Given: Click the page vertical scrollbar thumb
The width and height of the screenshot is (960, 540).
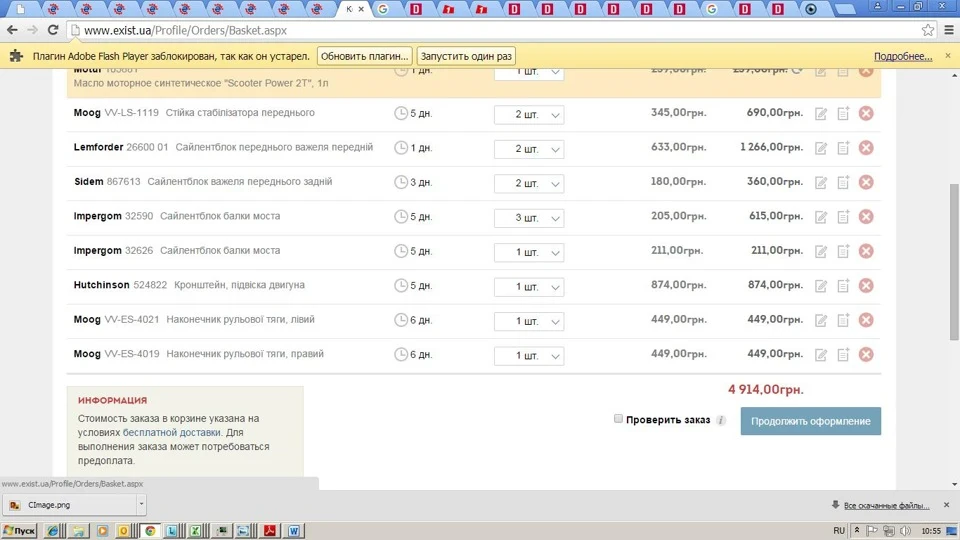Looking at the screenshot, I should pos(954,262).
